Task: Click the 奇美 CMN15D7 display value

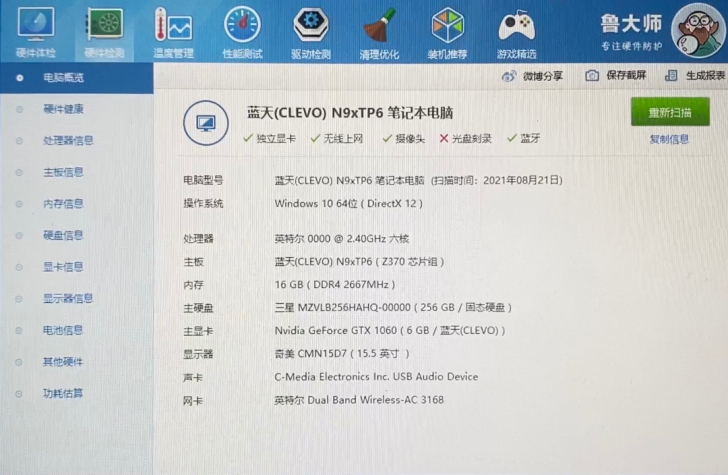Action: coord(342,354)
